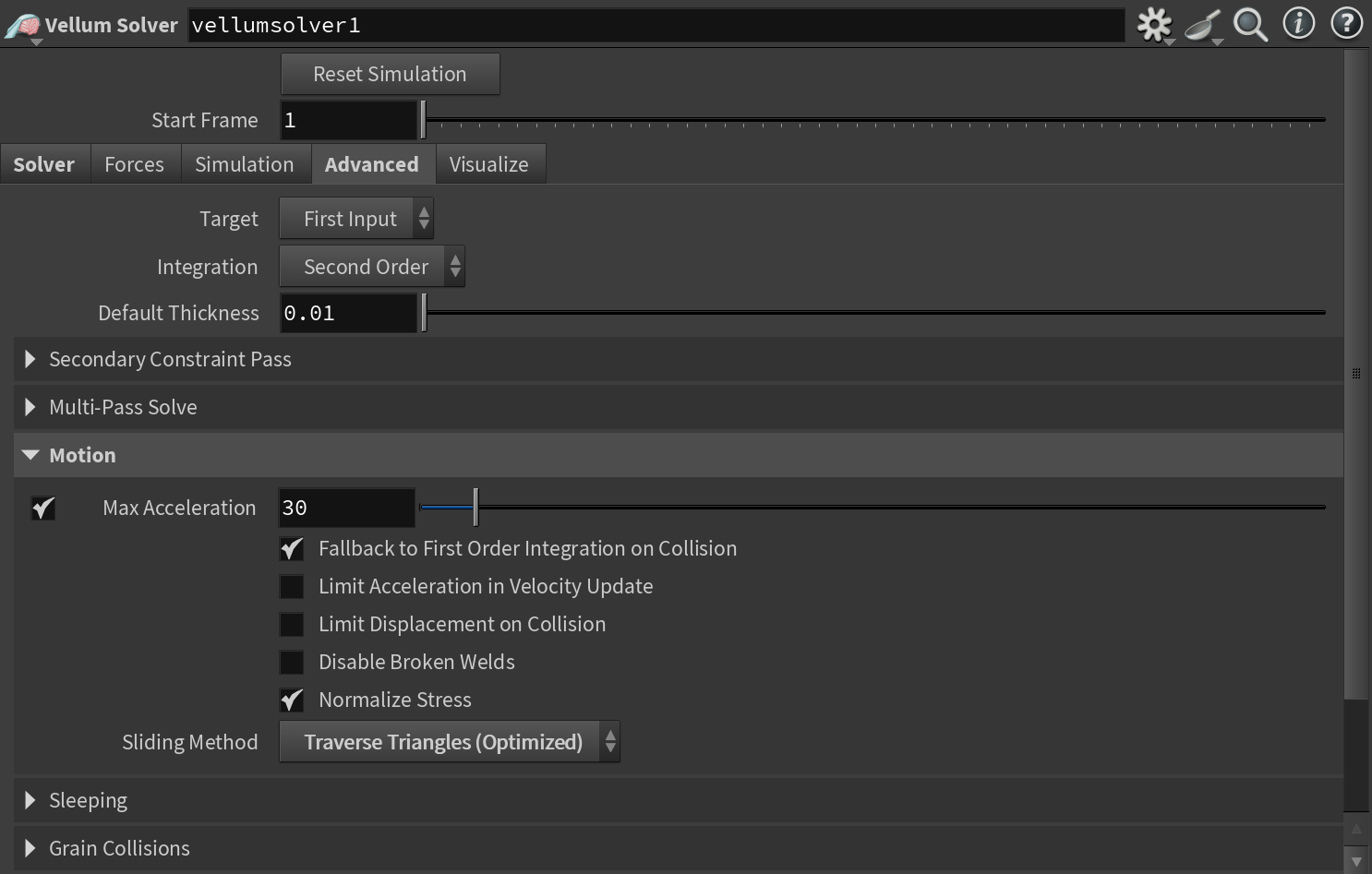Expand the Multi-Pass Solve section
Viewport: 1372px width, 874px height.
(679, 408)
